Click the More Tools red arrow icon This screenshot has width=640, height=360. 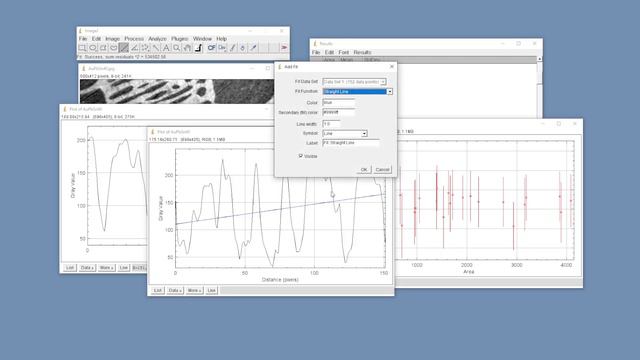(x=284, y=48)
